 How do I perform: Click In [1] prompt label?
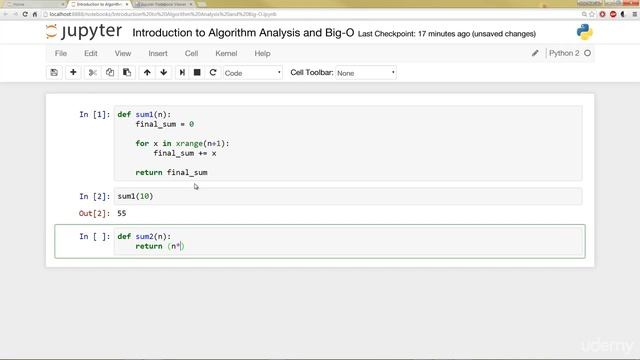click(x=95, y=115)
